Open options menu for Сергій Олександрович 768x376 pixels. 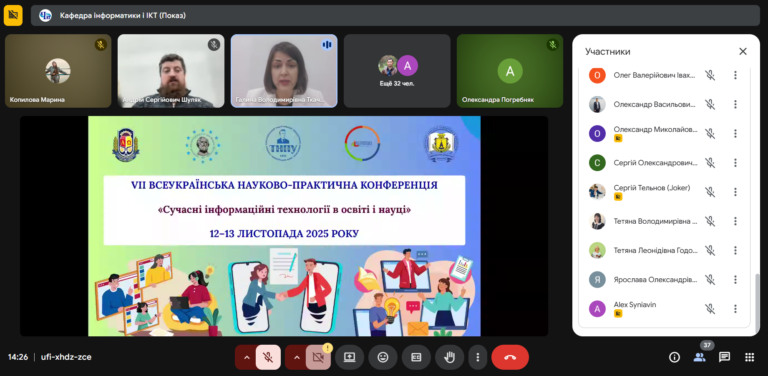(735, 163)
